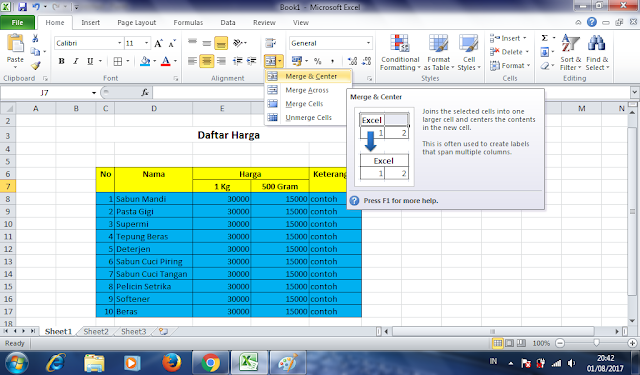Screen dimensions: 640x375
Task: Choose Merge & Center menu option
Action: (308, 76)
